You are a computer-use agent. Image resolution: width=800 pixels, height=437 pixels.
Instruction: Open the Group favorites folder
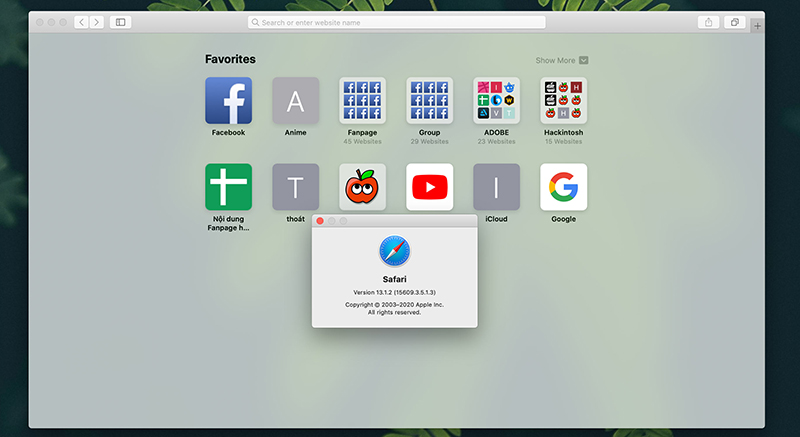coord(429,100)
